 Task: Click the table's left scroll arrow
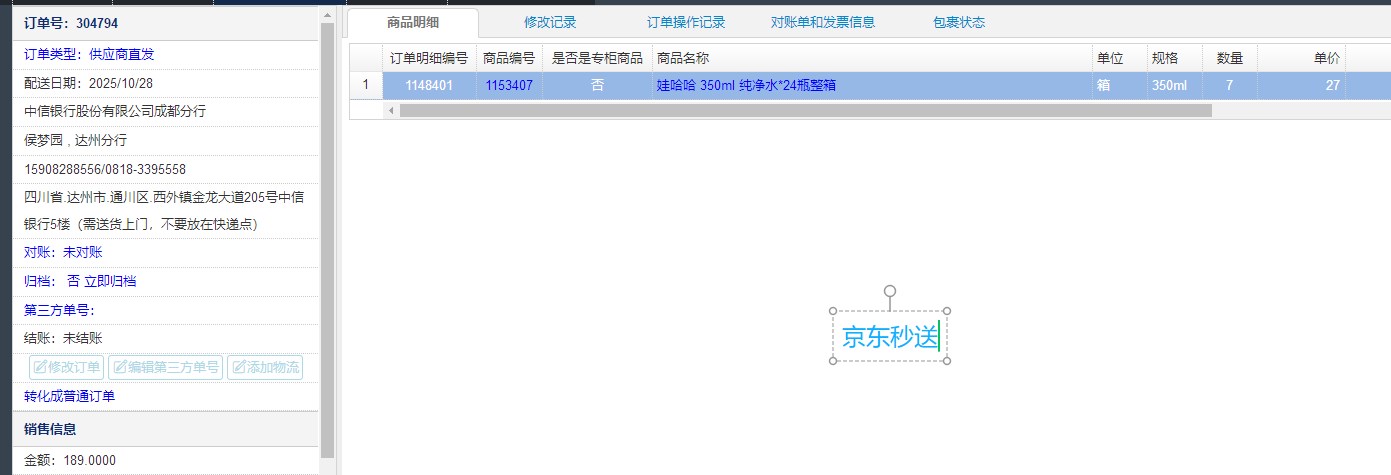pyautogui.click(x=391, y=110)
